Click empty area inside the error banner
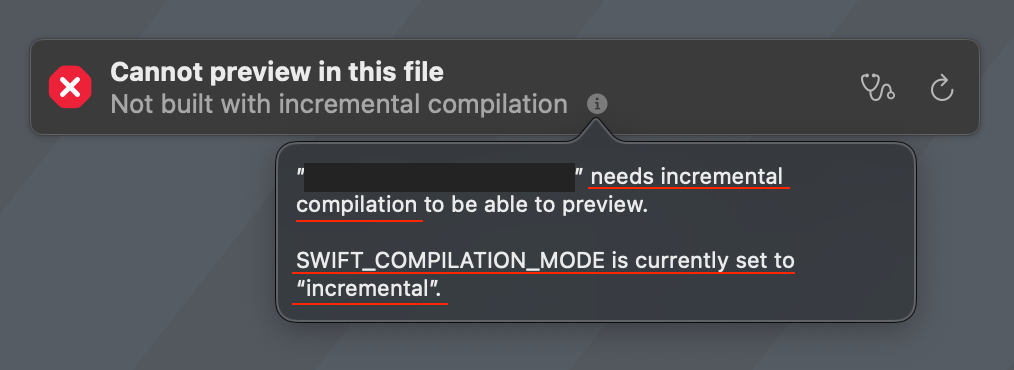1014x370 pixels. point(711,87)
